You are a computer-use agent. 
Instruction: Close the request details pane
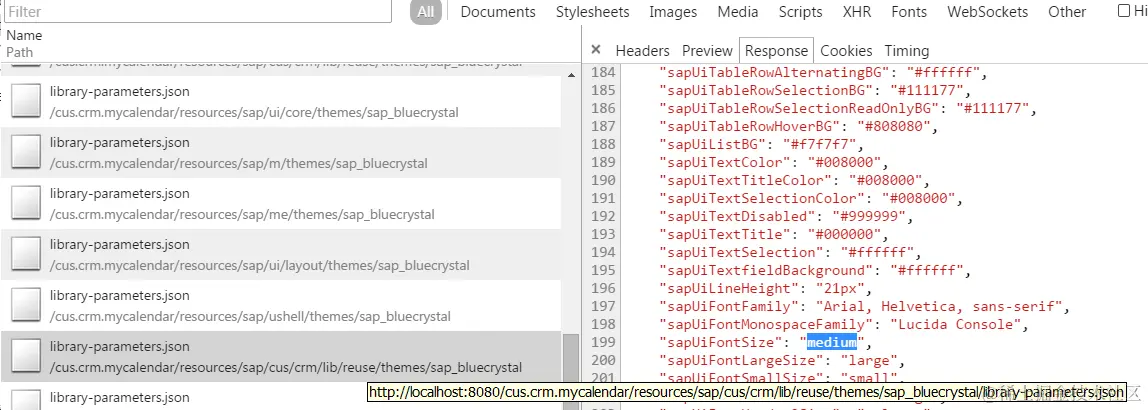pyautogui.click(x=596, y=50)
